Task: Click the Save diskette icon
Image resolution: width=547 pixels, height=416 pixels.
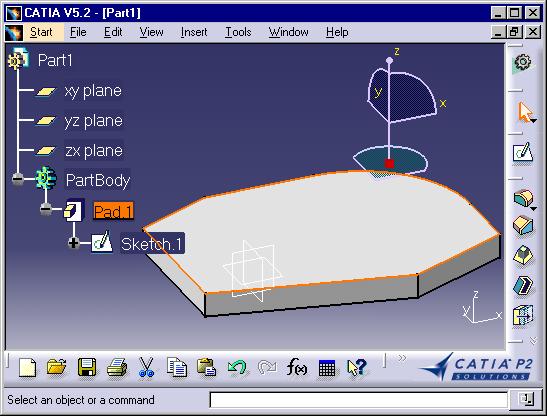Action: [87, 367]
